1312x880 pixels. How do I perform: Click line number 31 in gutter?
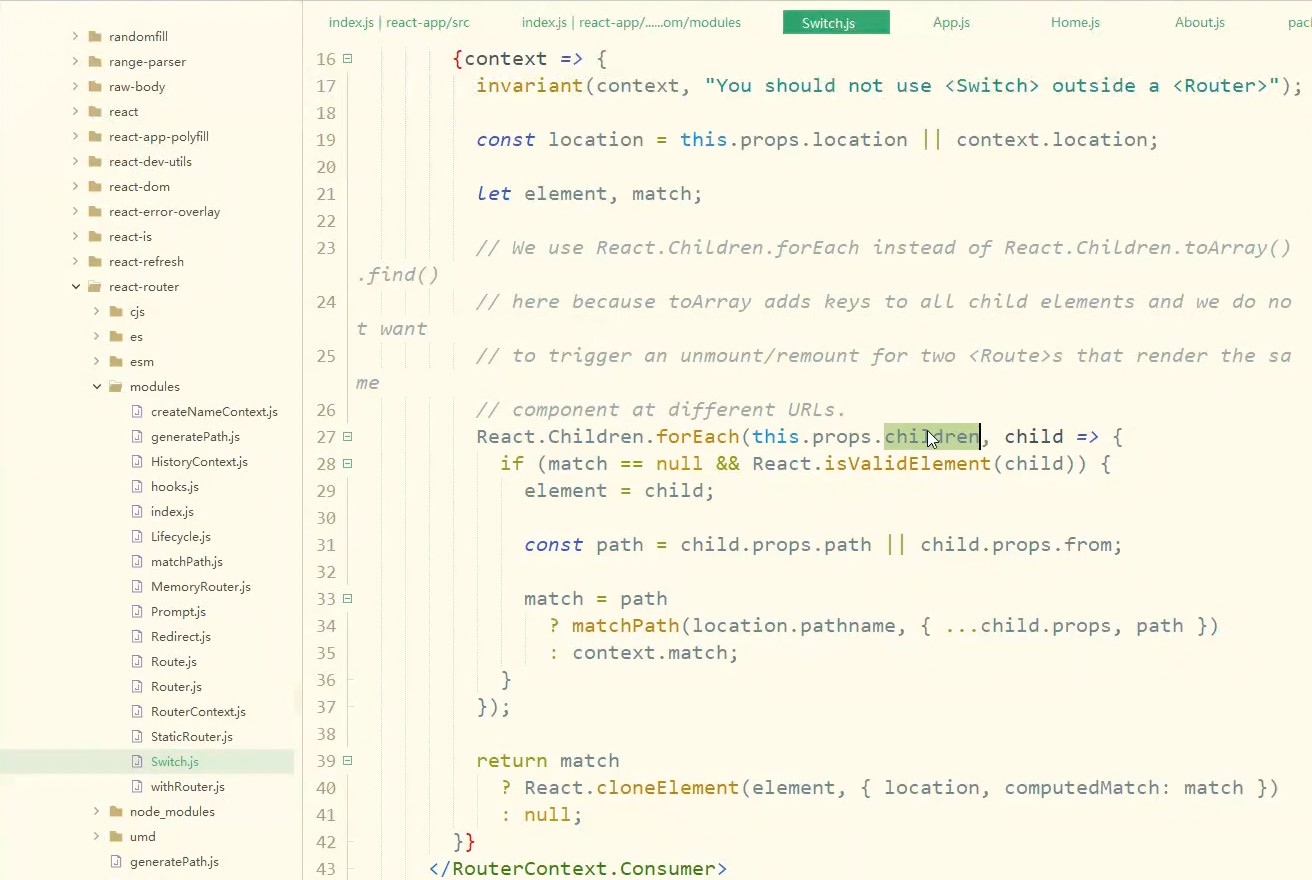(325, 545)
